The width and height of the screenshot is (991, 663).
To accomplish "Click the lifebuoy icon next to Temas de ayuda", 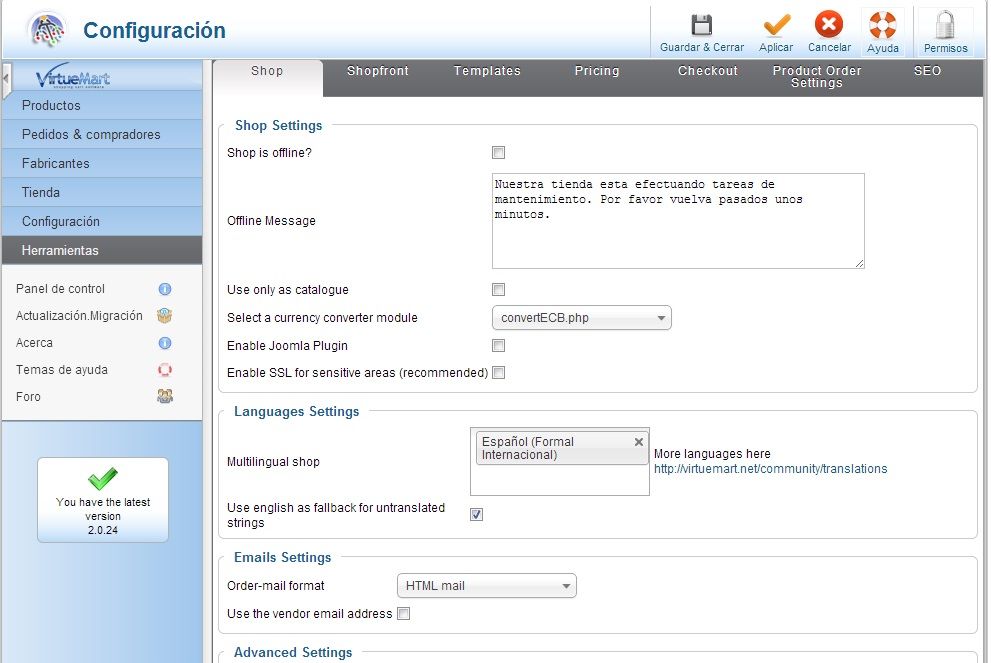I will click(165, 370).
